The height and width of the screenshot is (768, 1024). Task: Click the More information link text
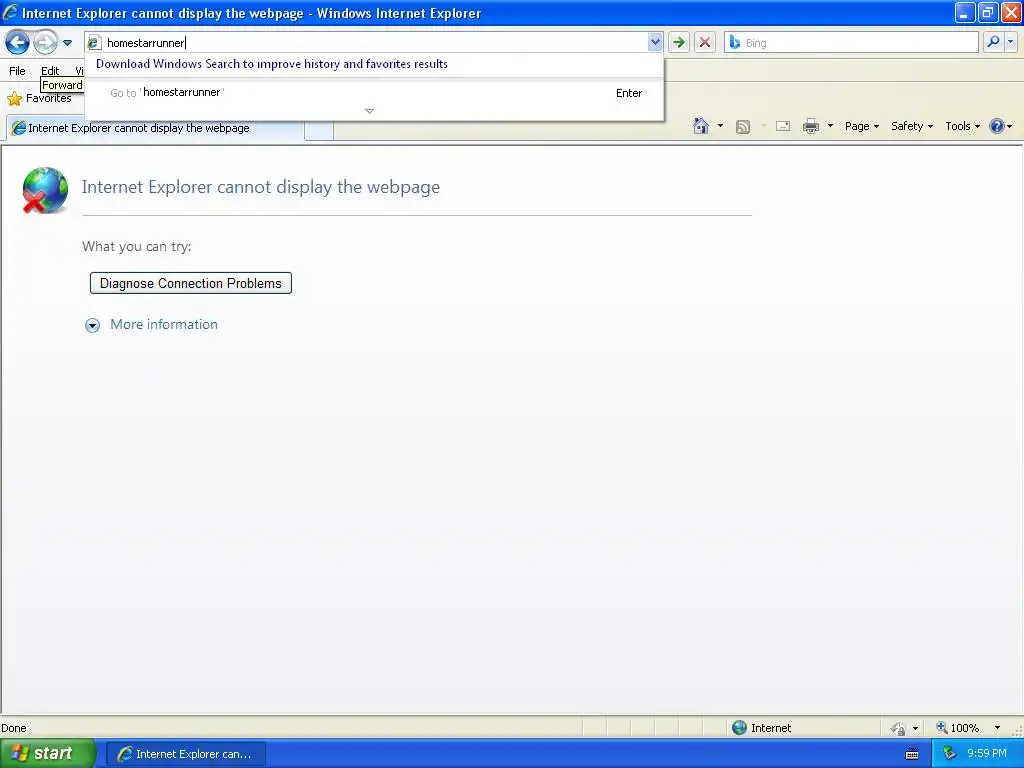164,325
